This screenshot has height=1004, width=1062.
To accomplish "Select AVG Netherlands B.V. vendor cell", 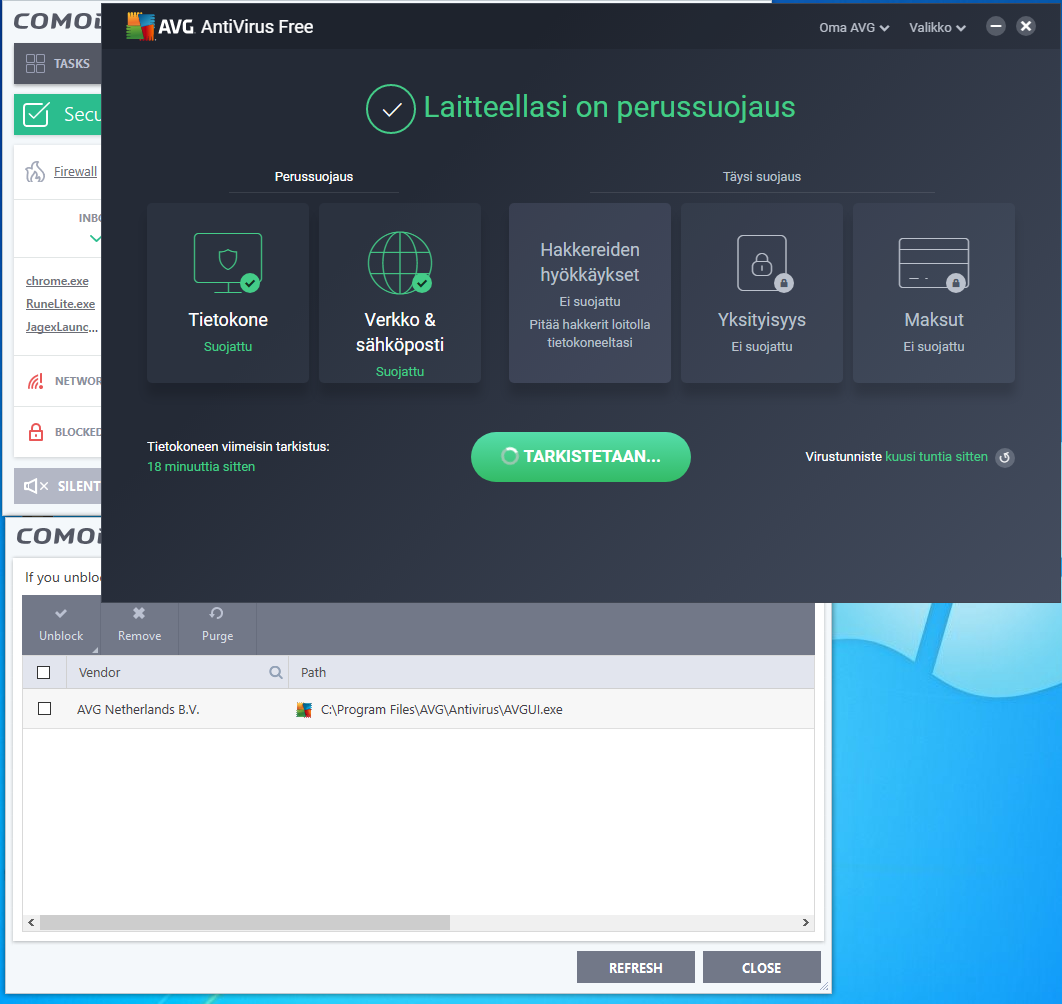I will tap(138, 709).
